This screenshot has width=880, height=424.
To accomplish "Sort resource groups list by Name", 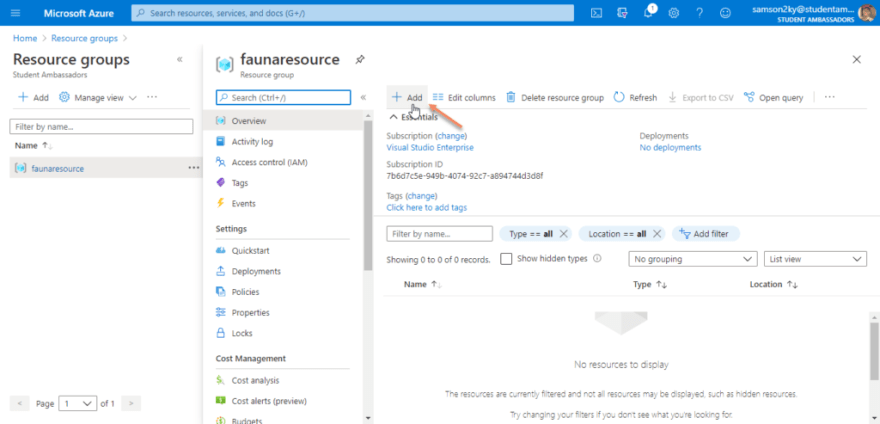I will pos(34,145).
